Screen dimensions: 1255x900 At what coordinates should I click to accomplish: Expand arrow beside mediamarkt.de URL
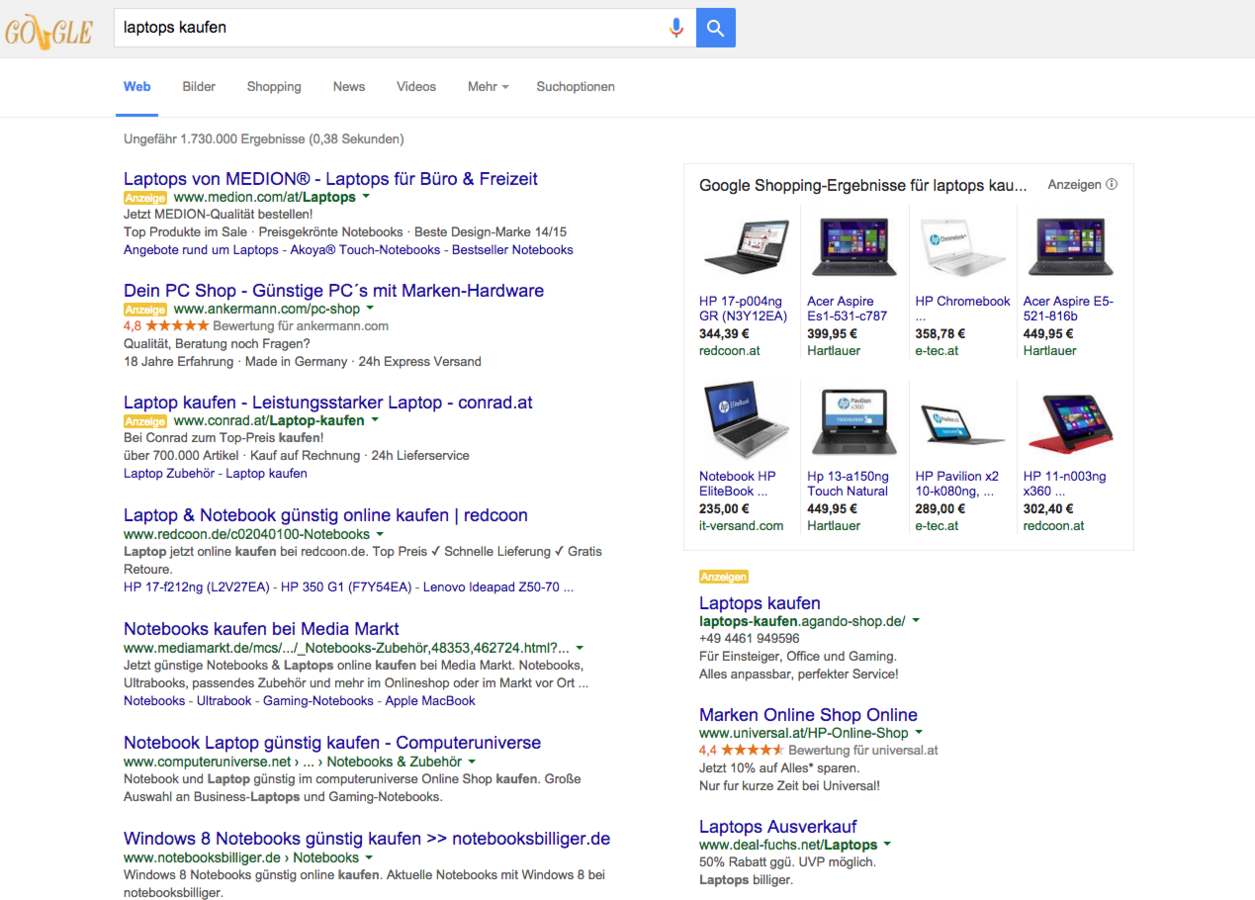tap(580, 648)
